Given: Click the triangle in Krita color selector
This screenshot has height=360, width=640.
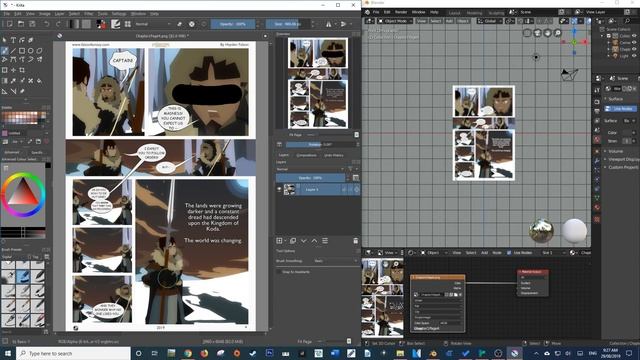Looking at the screenshot, I should pos(23,193).
